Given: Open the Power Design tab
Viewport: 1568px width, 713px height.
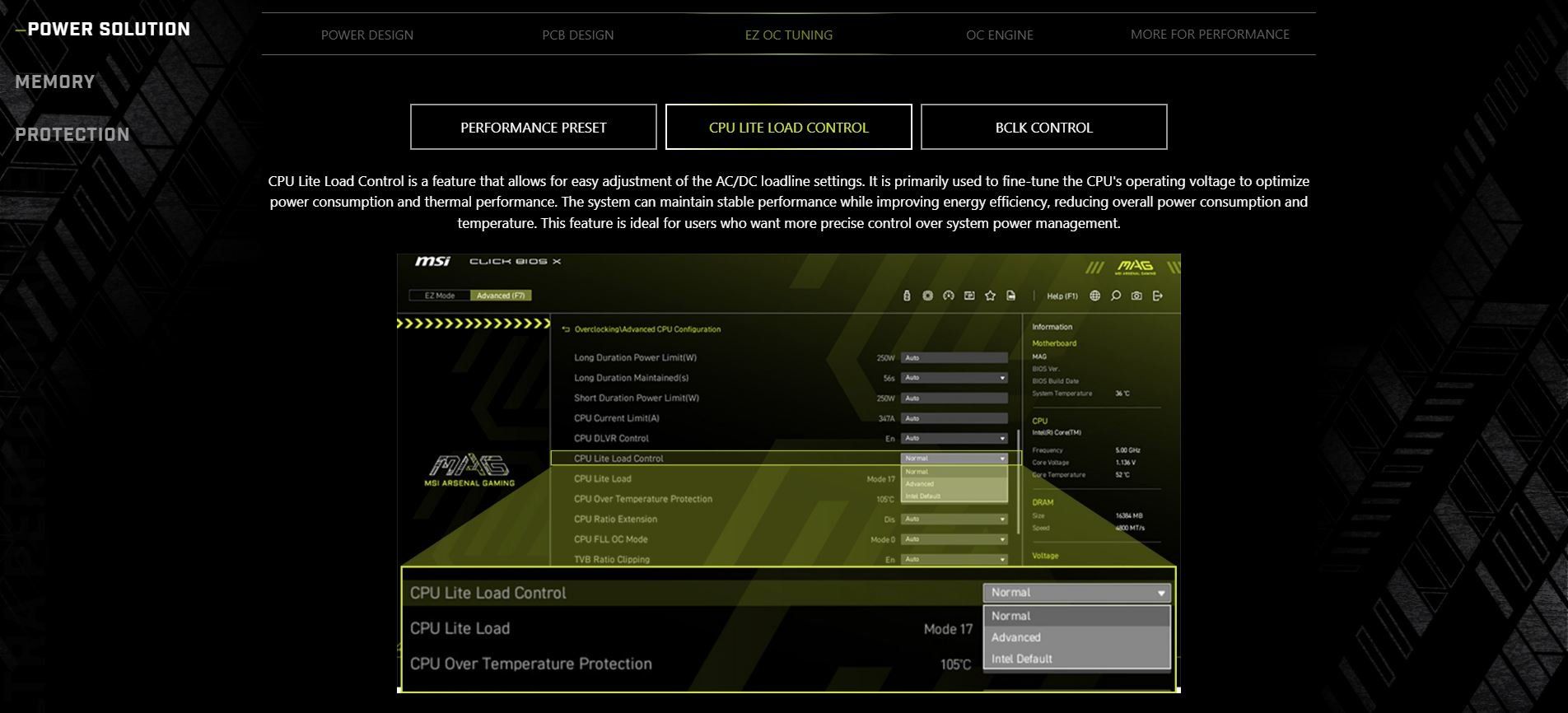Looking at the screenshot, I should click(367, 35).
